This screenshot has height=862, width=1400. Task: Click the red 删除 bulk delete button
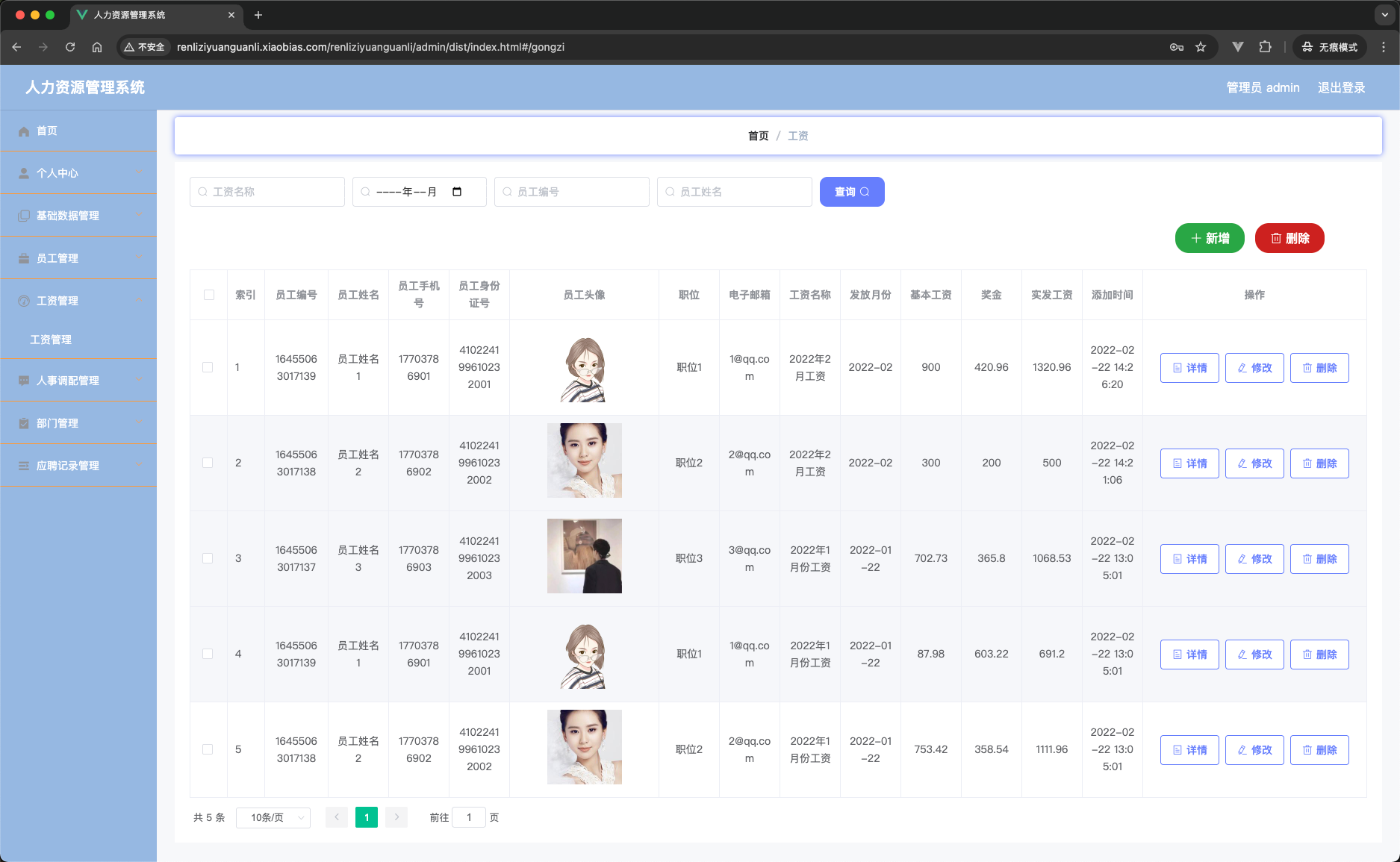[x=1289, y=238]
